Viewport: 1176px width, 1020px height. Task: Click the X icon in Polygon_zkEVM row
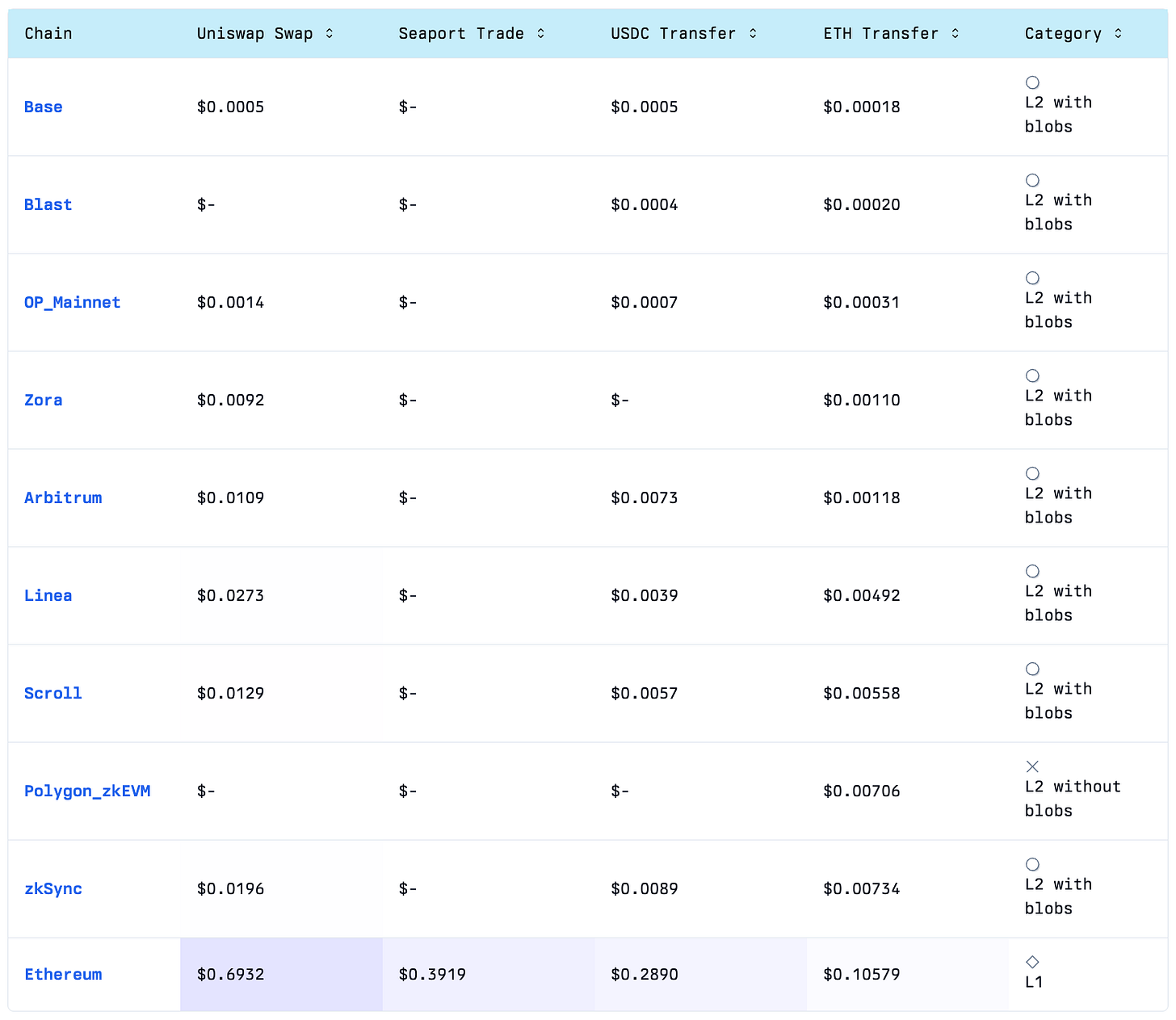point(1032,766)
